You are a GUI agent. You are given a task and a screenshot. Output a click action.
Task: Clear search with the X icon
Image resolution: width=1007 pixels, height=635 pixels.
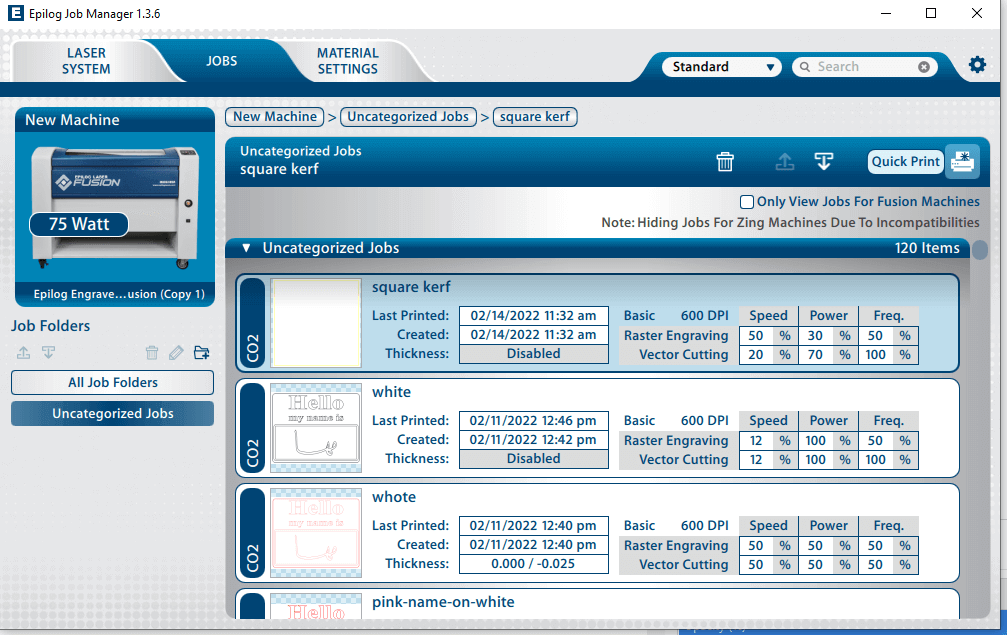[924, 67]
